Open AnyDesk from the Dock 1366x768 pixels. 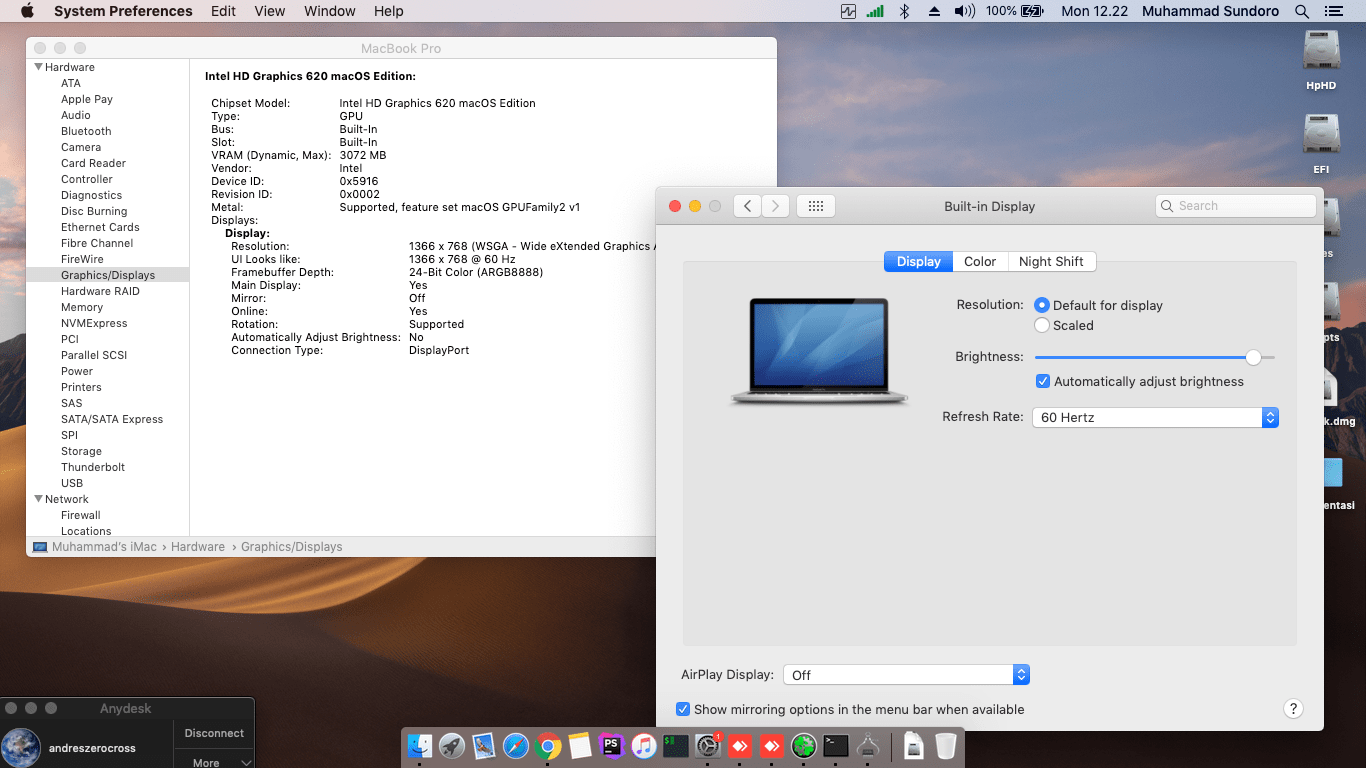738,745
